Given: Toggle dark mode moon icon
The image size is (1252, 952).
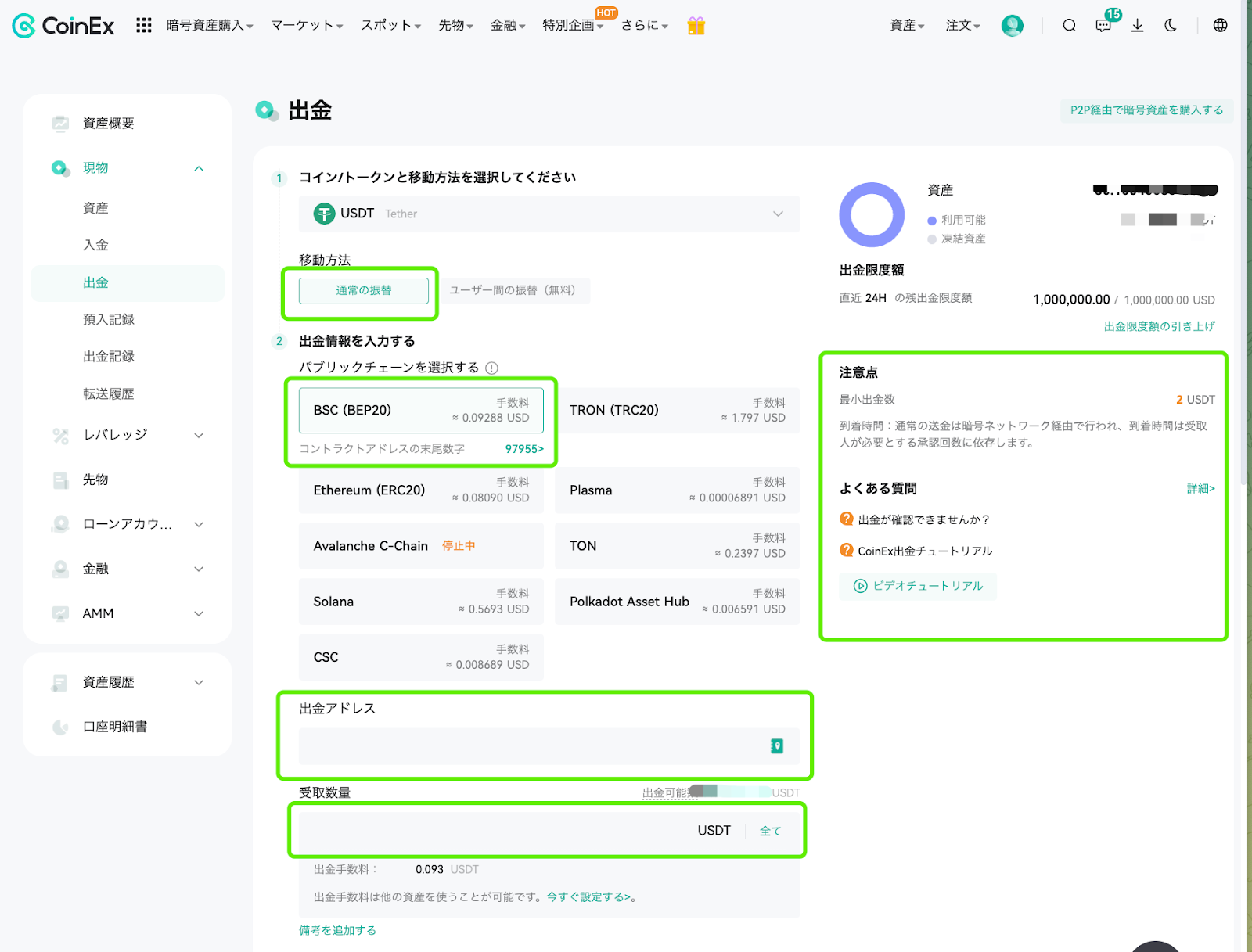Looking at the screenshot, I should pyautogui.click(x=1171, y=26).
